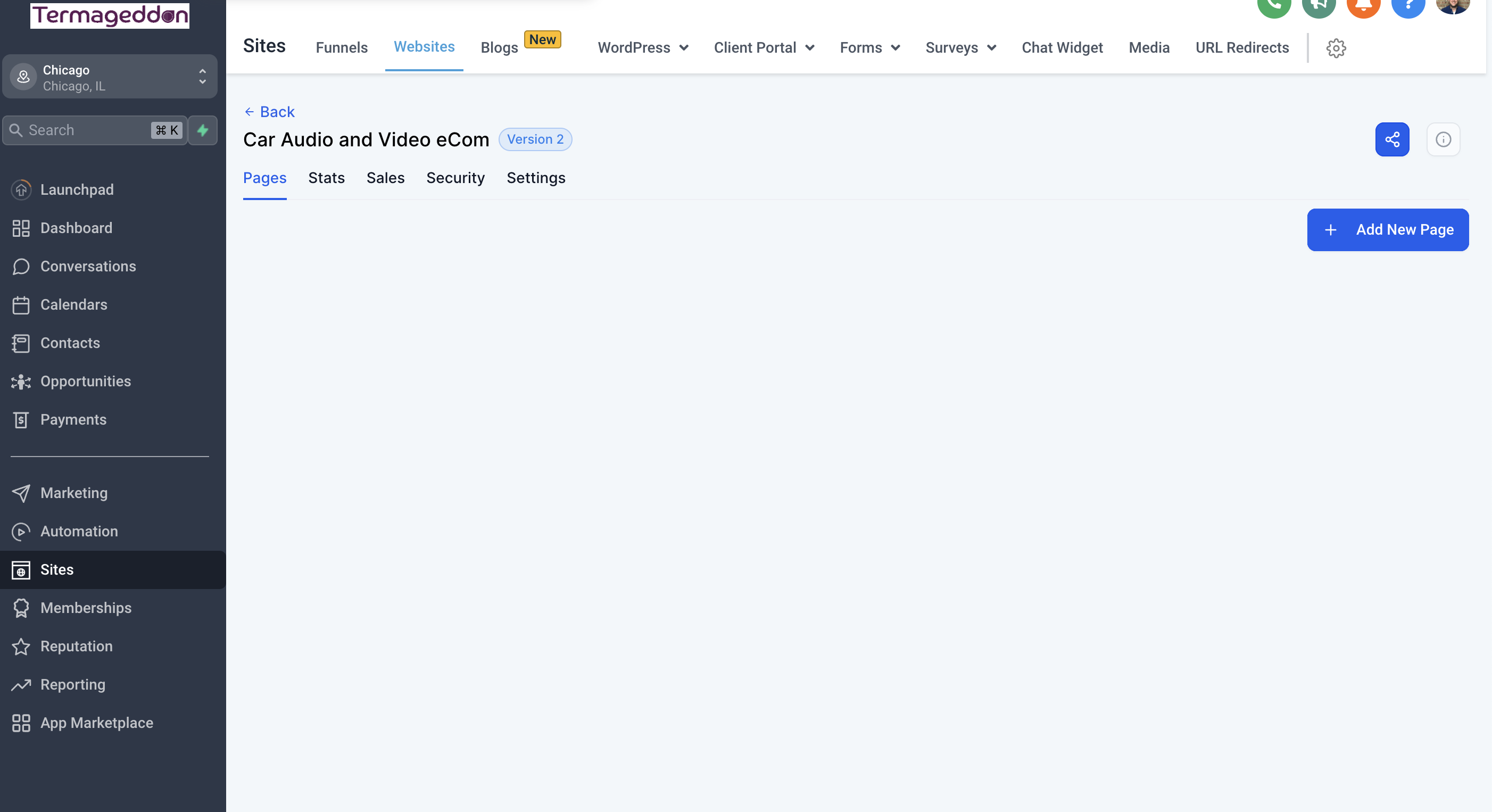This screenshot has width=1492, height=812.
Task: Expand the Forms dropdown menu
Action: coord(869,47)
